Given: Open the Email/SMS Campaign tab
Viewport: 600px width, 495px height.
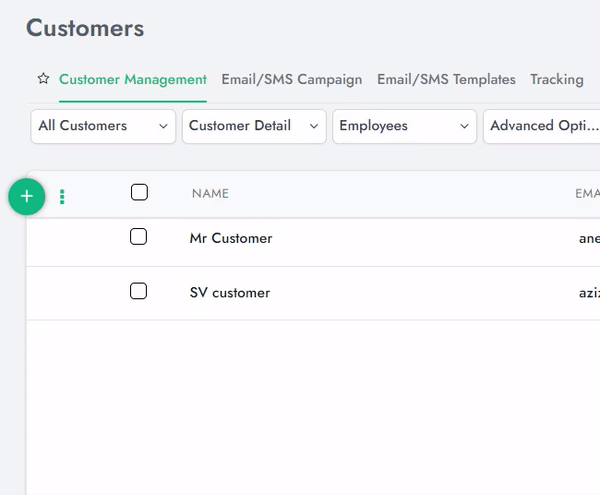Looking at the screenshot, I should [x=291, y=79].
